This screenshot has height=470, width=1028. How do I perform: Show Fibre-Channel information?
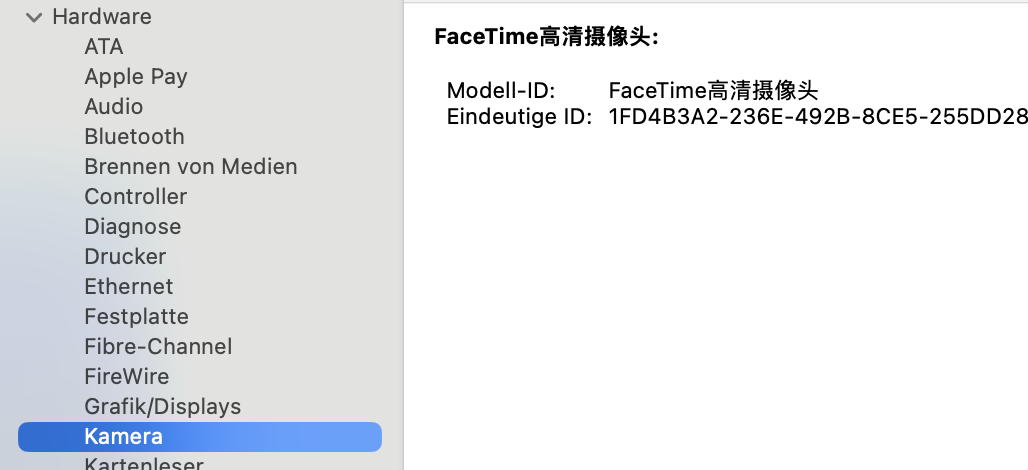coord(158,347)
